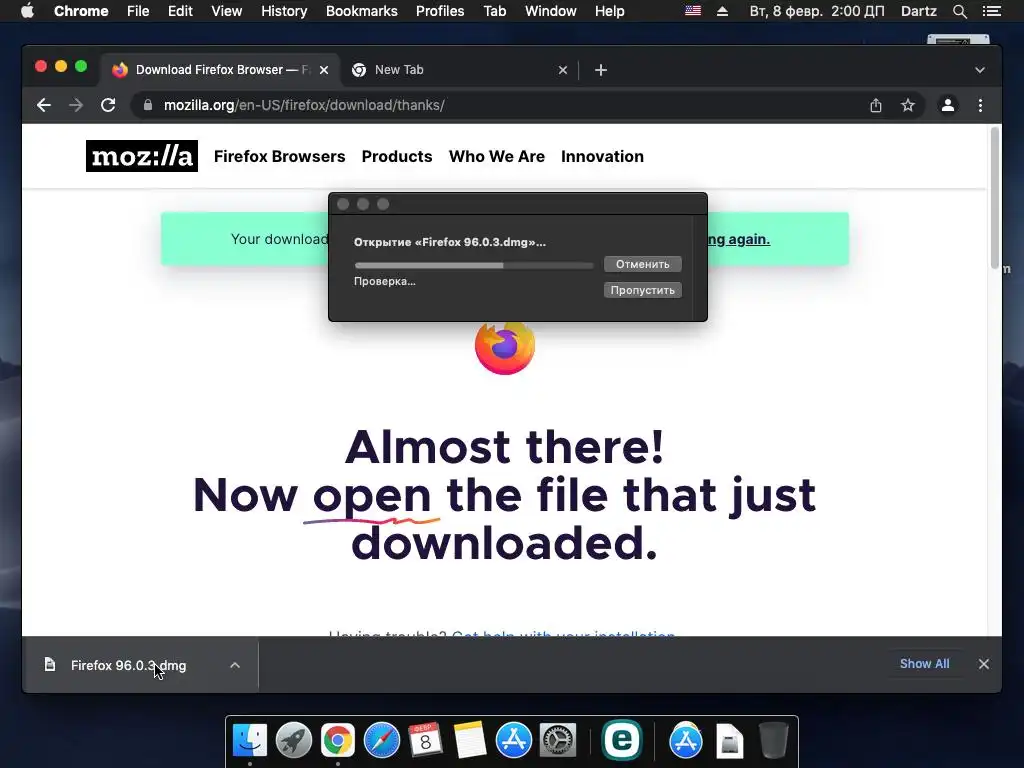The width and height of the screenshot is (1024, 768).
Task: Open a new tab with the plus button
Action: pos(601,70)
